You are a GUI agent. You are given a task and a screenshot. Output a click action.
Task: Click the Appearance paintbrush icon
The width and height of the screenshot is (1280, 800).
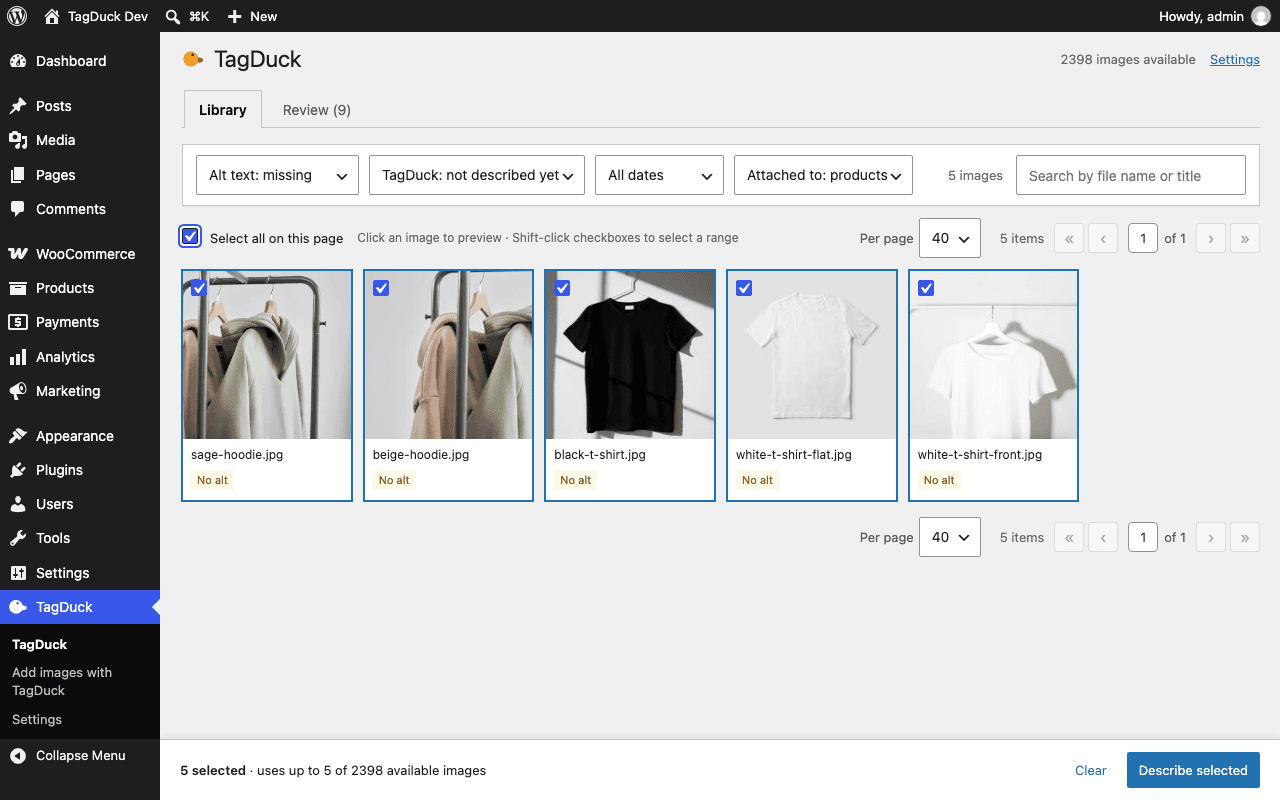(18, 436)
